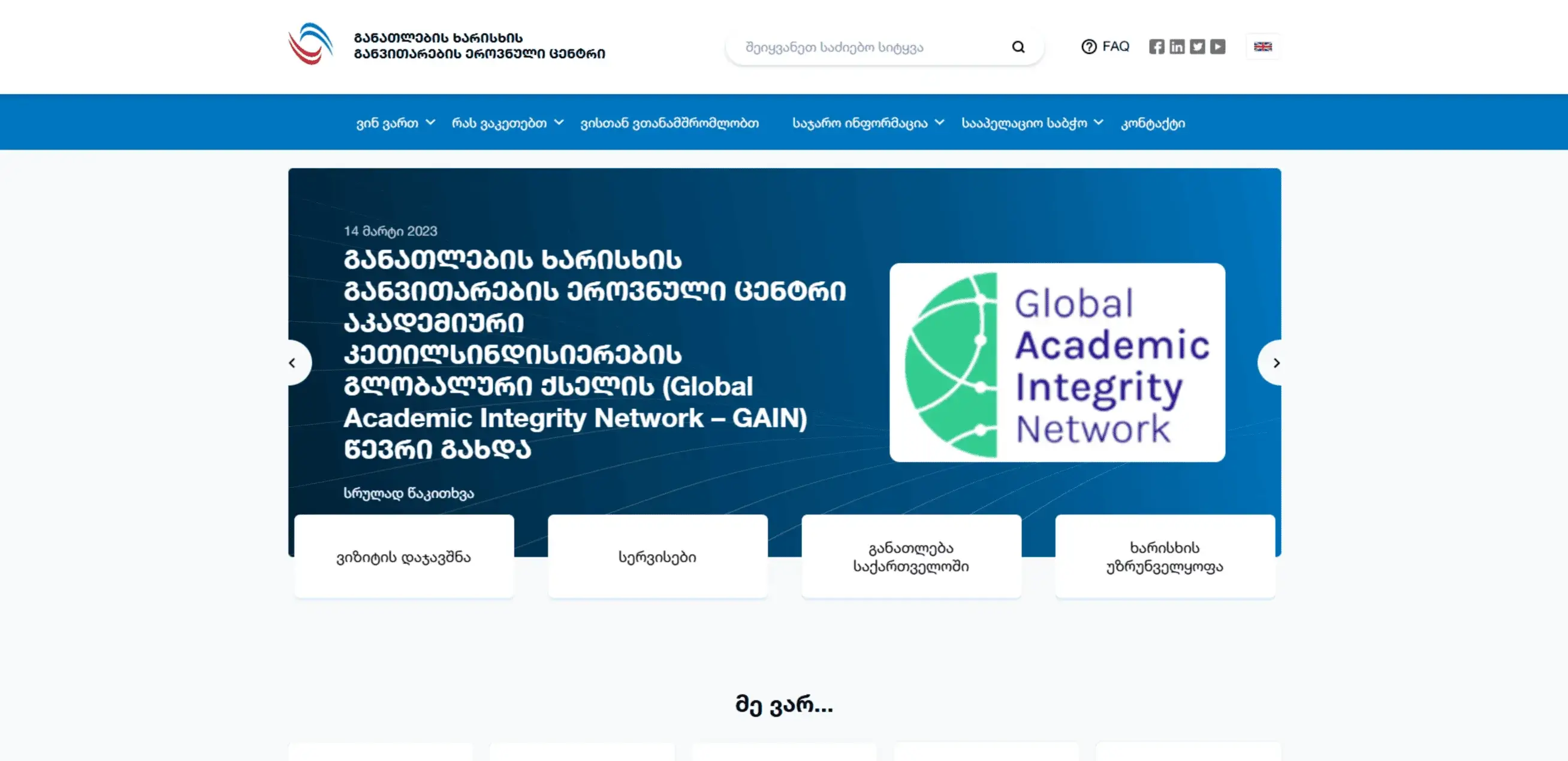
Task: Expand the 'ვინ ვართ' menu chevron
Action: [430, 122]
